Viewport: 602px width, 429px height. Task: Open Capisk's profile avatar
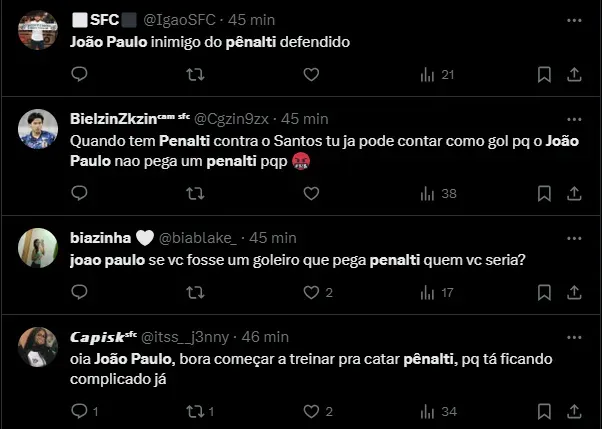click(x=37, y=346)
